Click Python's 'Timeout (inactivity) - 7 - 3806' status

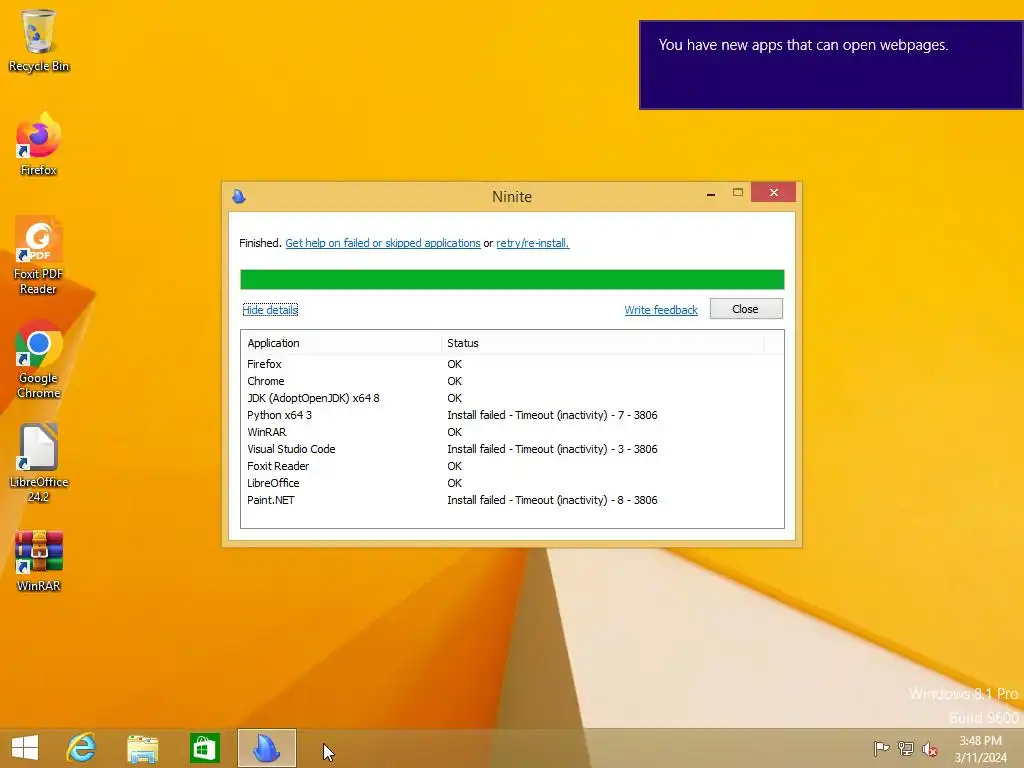coord(586,415)
